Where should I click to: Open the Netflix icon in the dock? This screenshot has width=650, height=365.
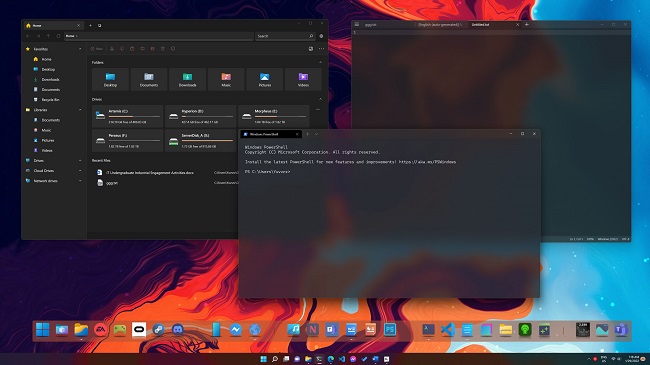(x=313, y=330)
